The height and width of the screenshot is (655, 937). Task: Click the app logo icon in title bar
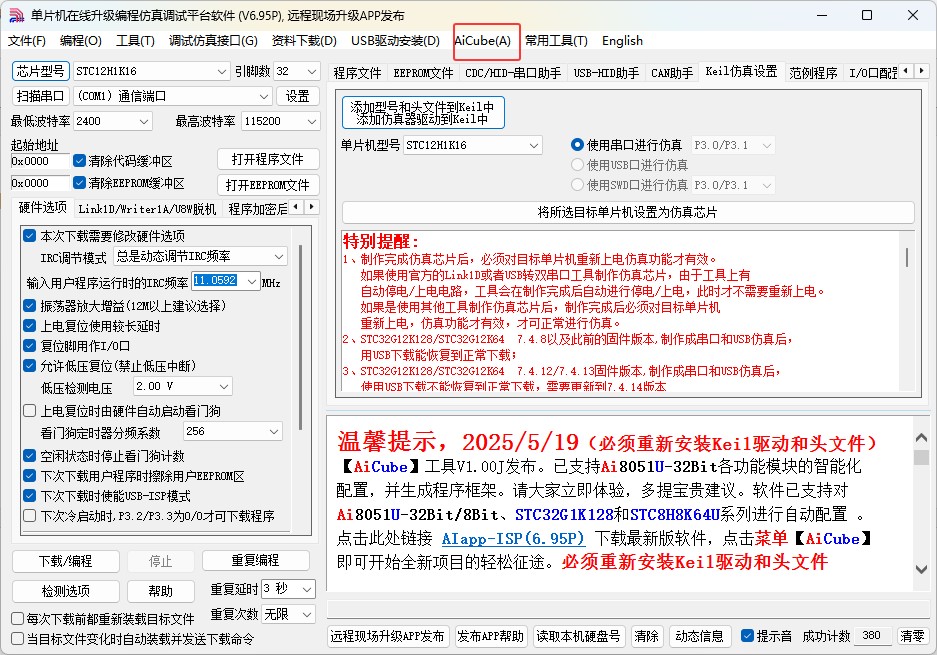pos(17,16)
